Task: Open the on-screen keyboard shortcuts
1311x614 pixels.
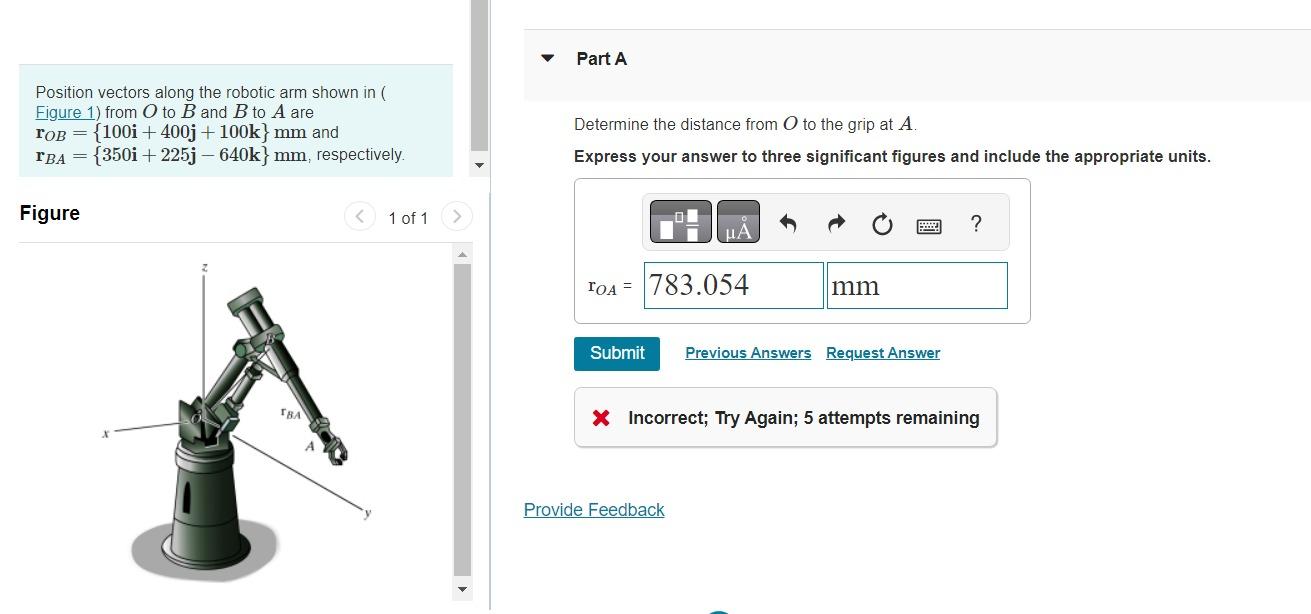Action: [x=928, y=225]
